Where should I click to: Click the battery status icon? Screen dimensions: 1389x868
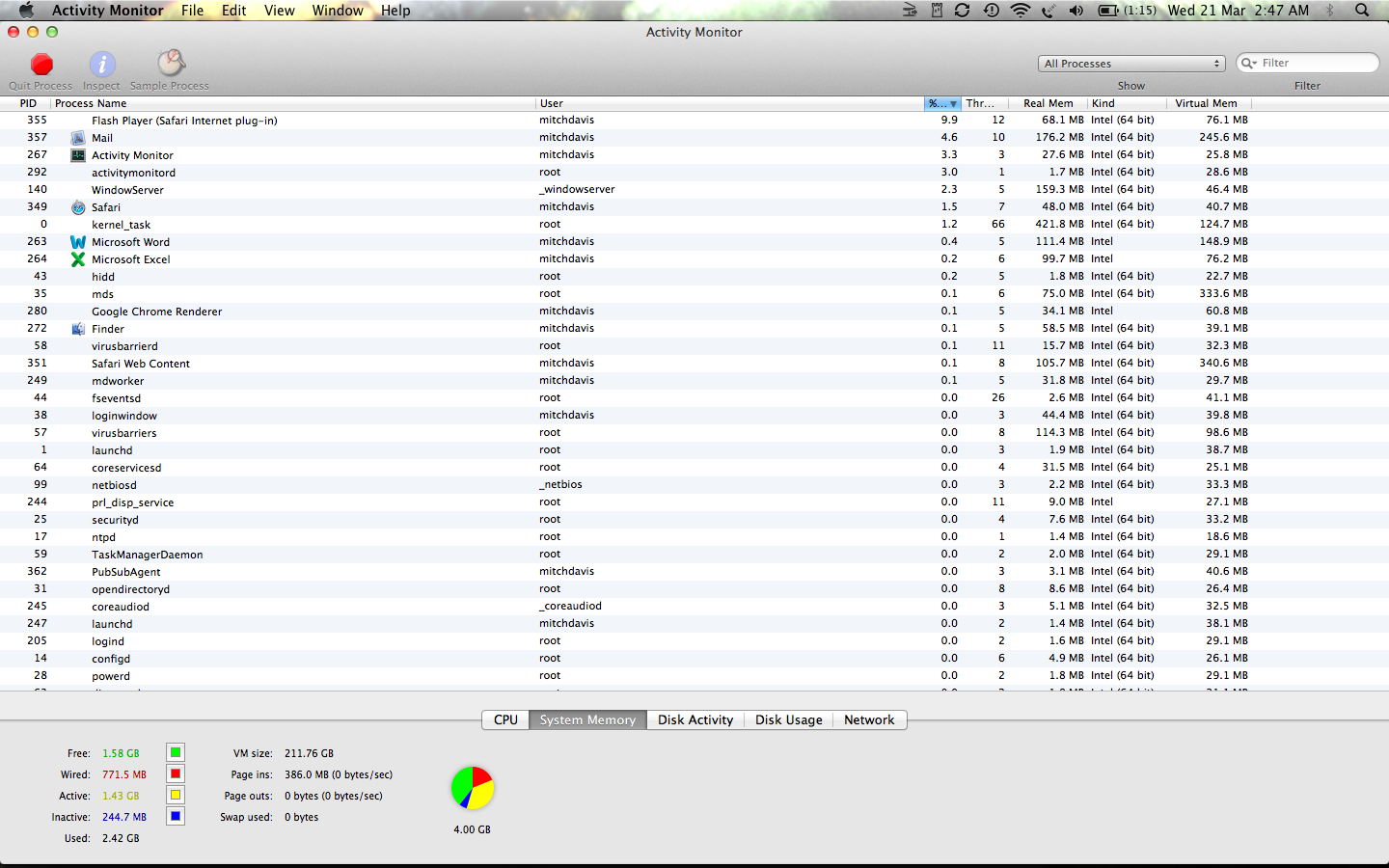click(x=1108, y=10)
